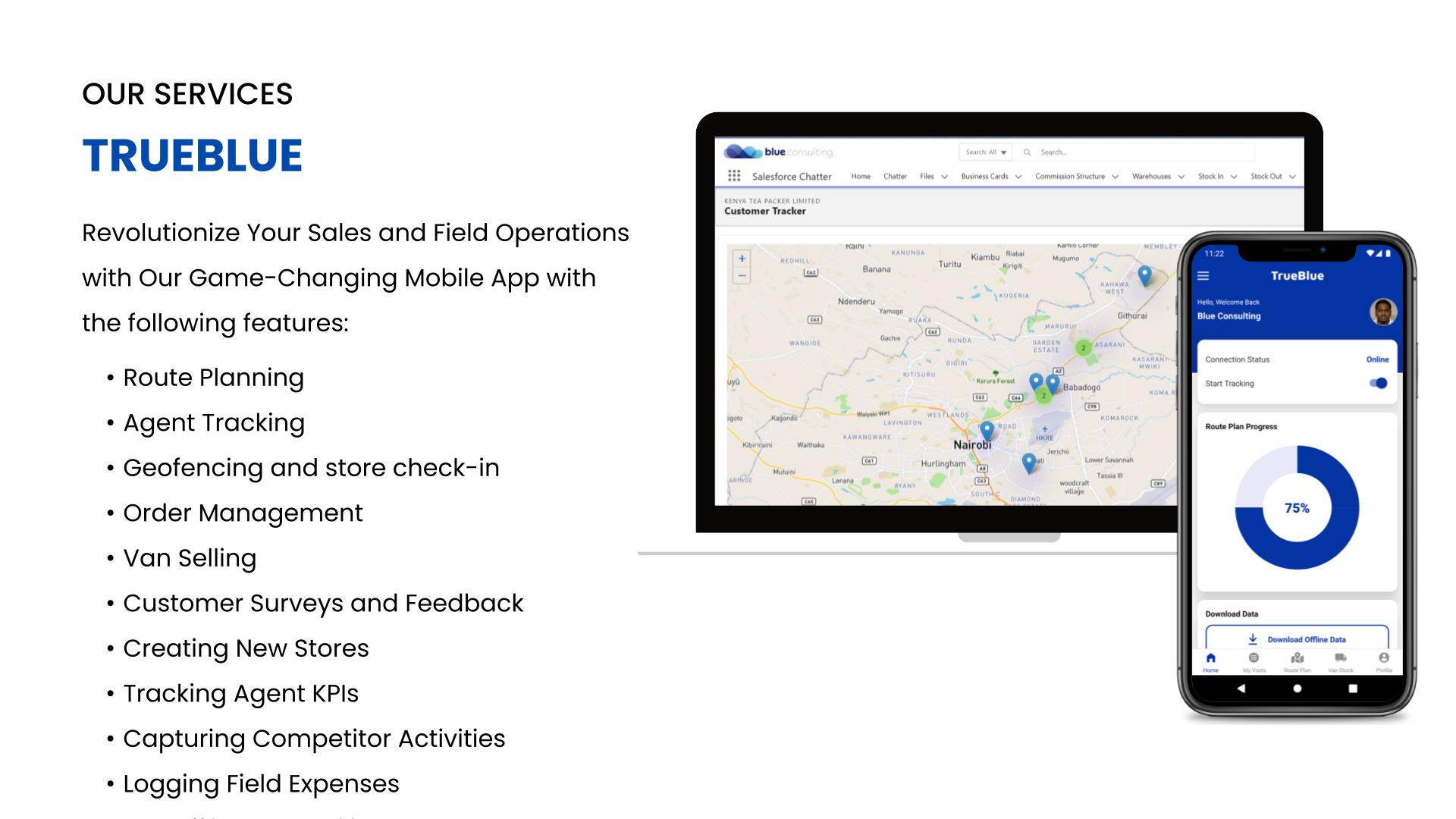This screenshot has height=819, width=1456.
Task: Select the Warehouses tab label
Action: (x=1151, y=176)
